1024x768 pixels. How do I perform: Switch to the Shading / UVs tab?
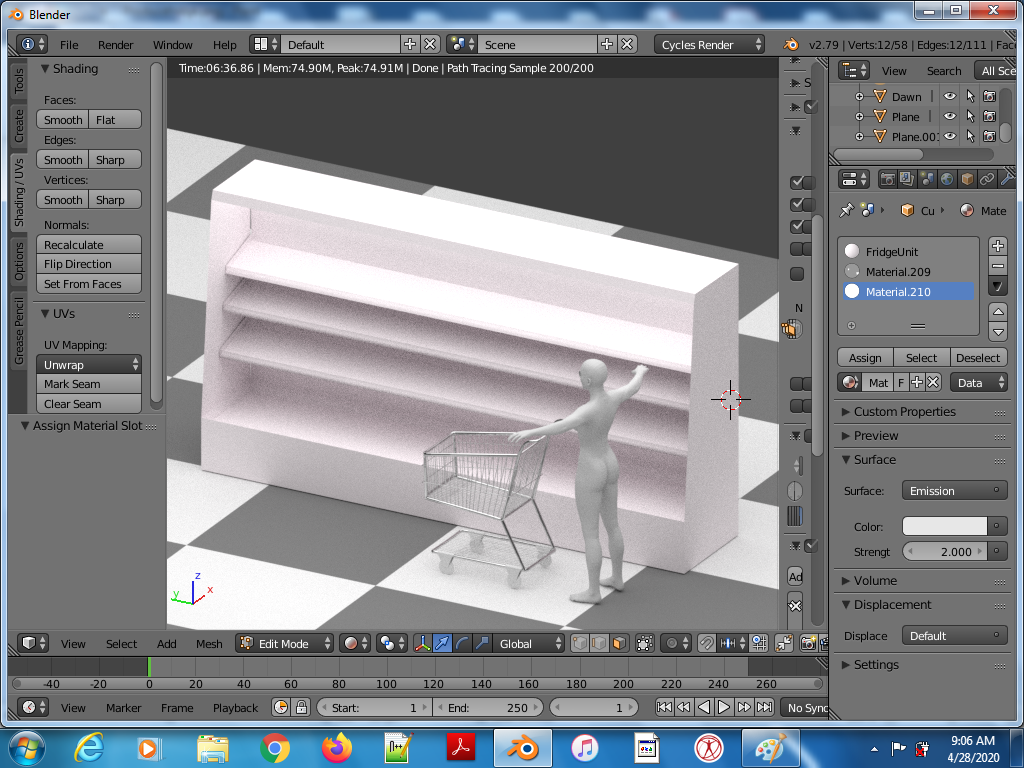click(x=18, y=192)
